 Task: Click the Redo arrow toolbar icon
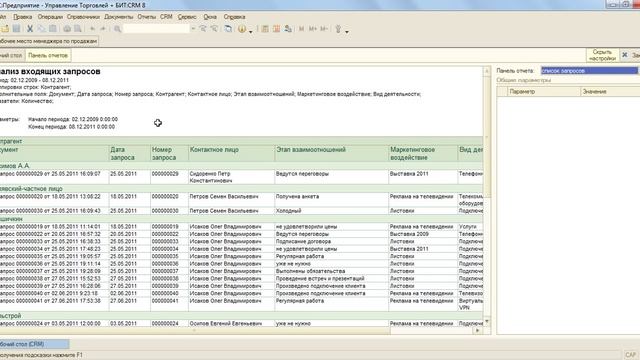[103, 29]
